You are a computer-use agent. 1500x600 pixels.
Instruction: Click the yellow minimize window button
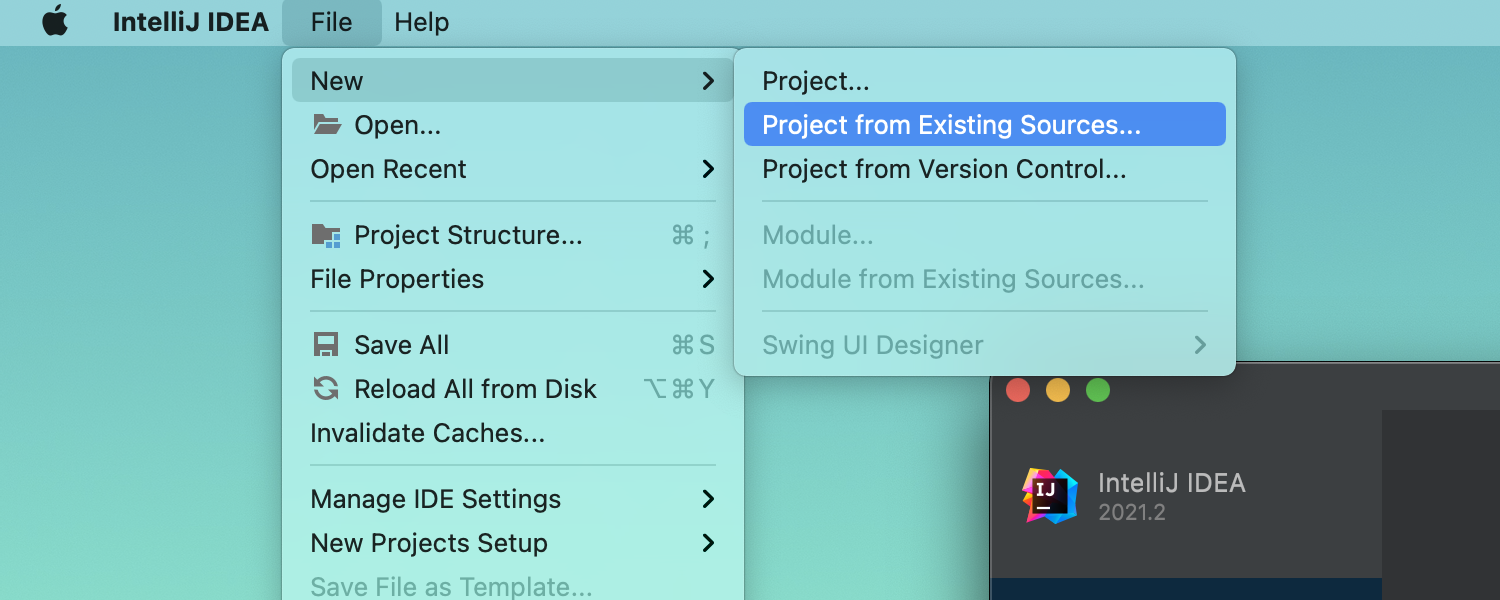pos(1058,390)
